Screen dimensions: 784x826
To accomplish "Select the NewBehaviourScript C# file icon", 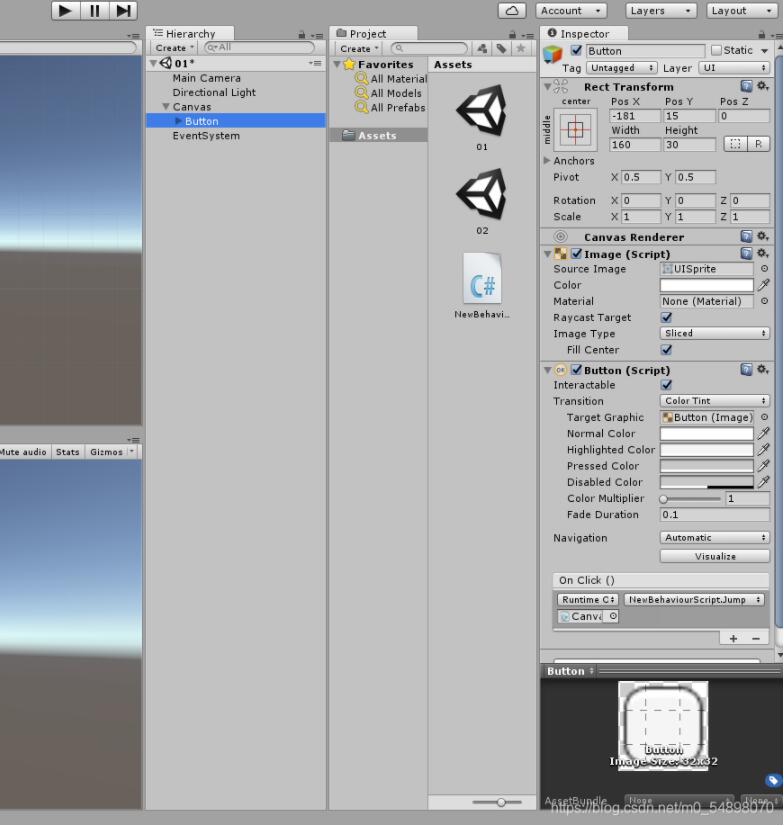I will pos(481,278).
